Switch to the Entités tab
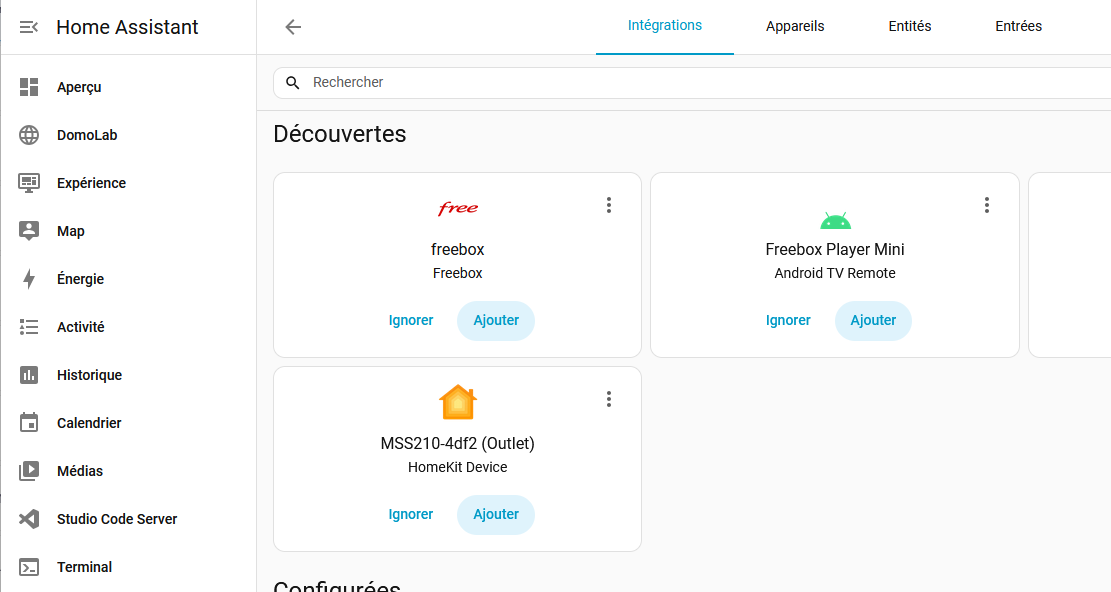Screen dimensions: 1111x592 (x=909, y=27)
